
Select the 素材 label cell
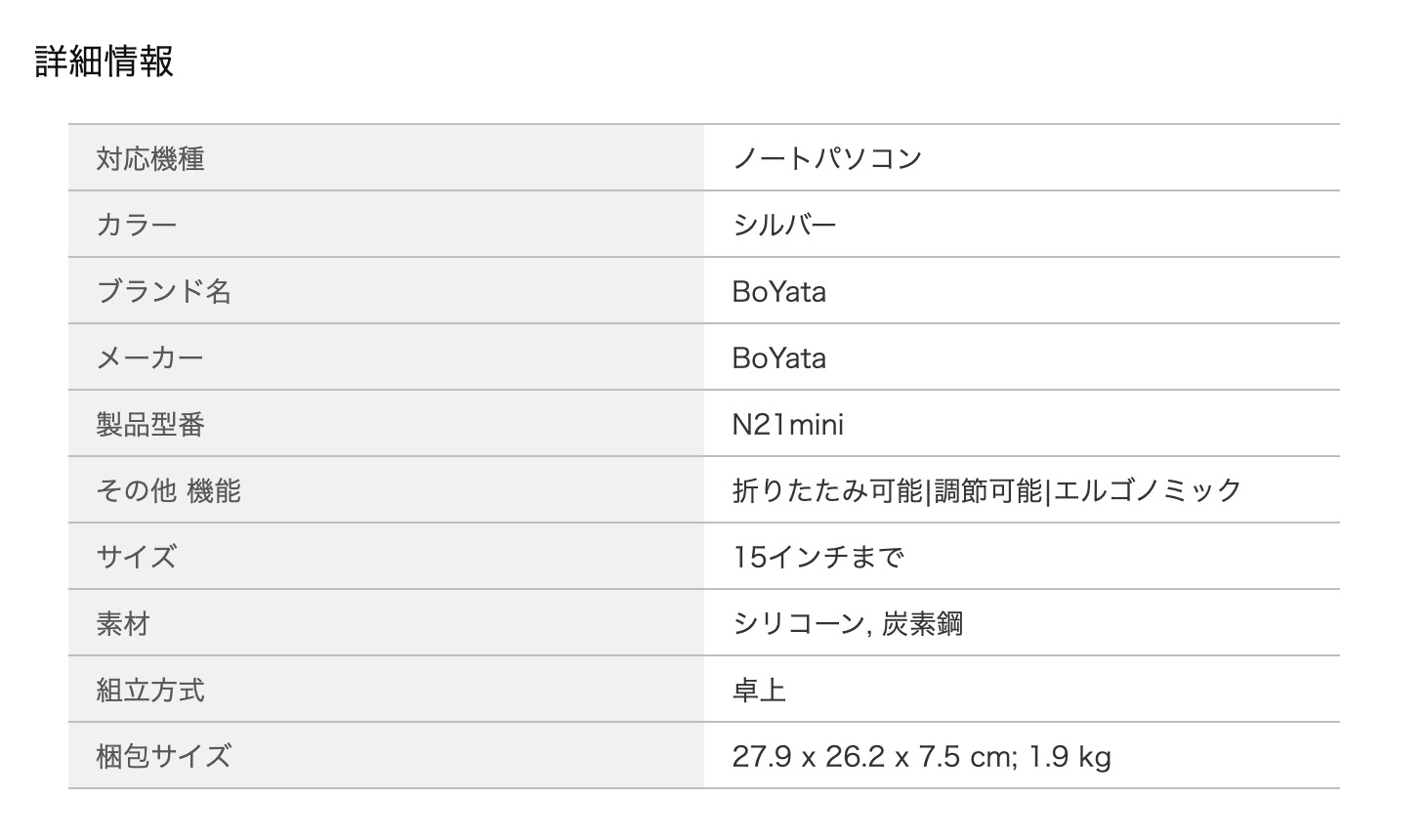coord(386,623)
